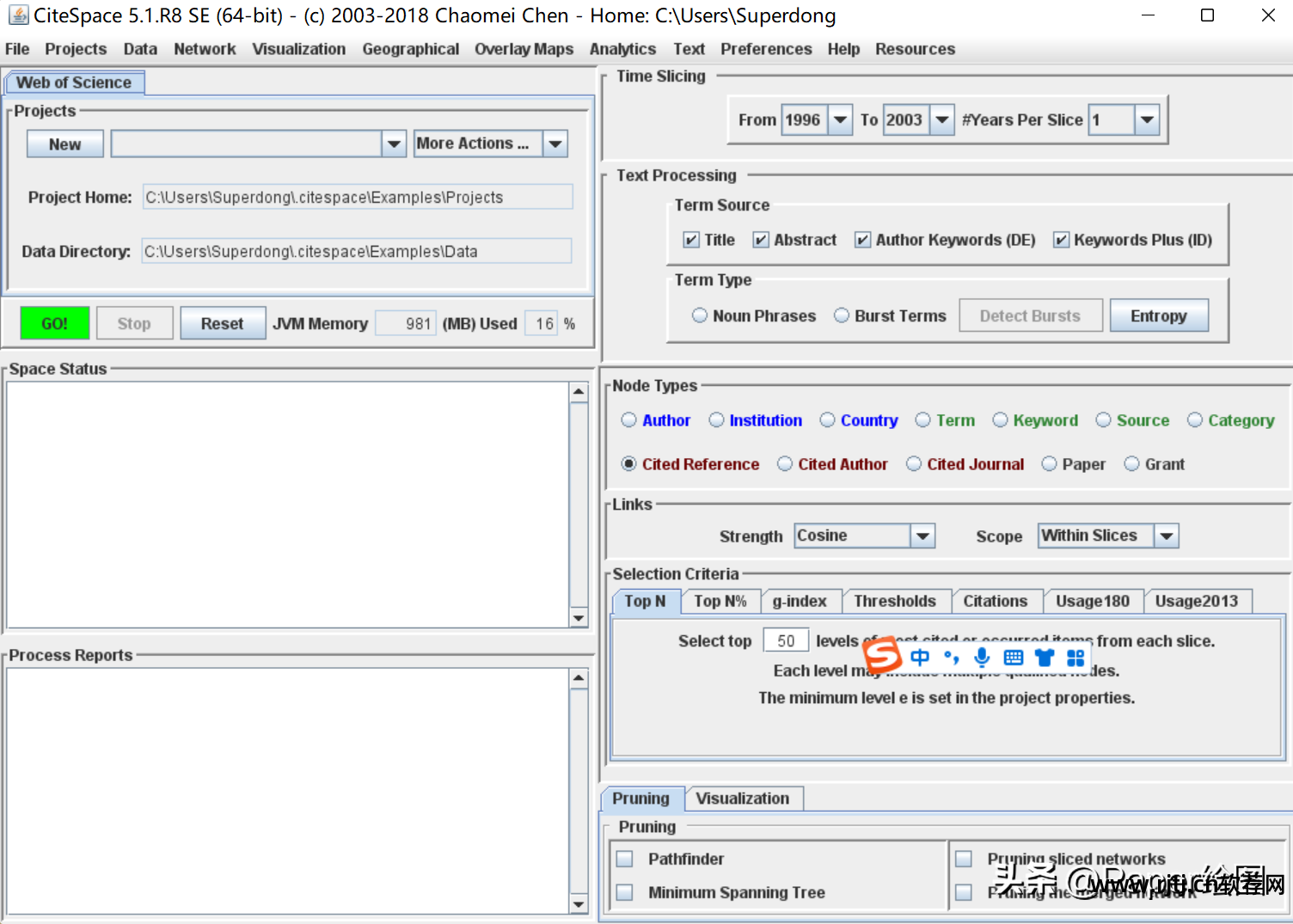The height and width of the screenshot is (924, 1293).
Task: Click the Select top levels input field
Action: [785, 640]
